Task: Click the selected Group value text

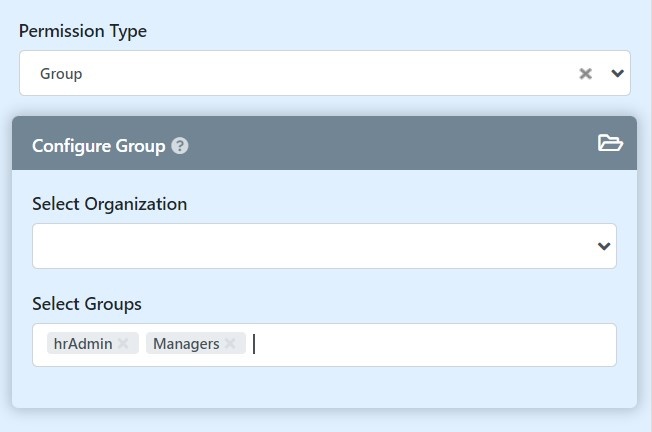Action: 61,74
